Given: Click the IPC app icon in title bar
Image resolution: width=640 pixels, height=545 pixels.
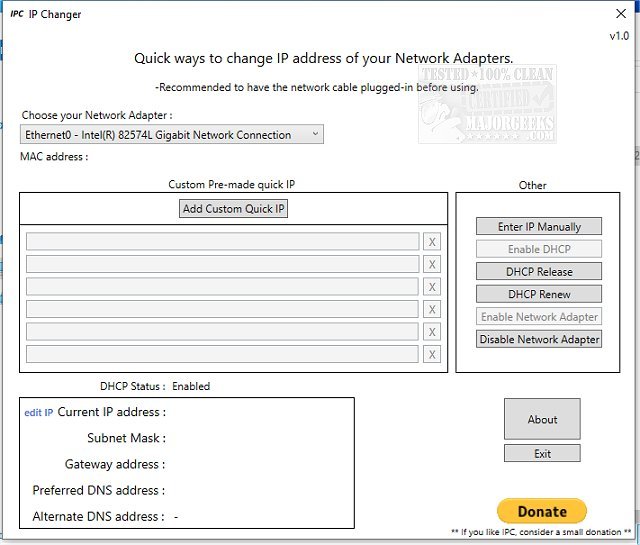Looking at the screenshot, I should (x=17, y=14).
